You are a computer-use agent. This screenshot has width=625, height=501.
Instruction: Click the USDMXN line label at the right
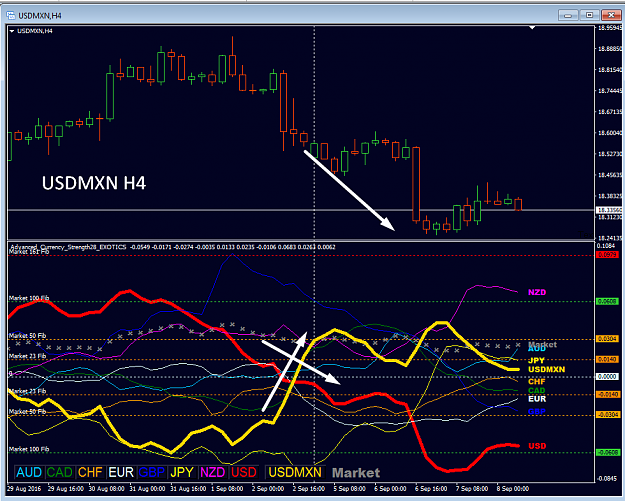pyautogui.click(x=546, y=369)
